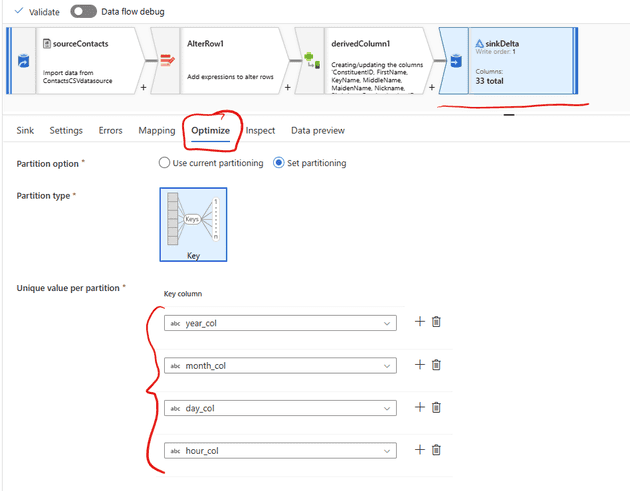Select Set partitioning radio button

coord(279,163)
